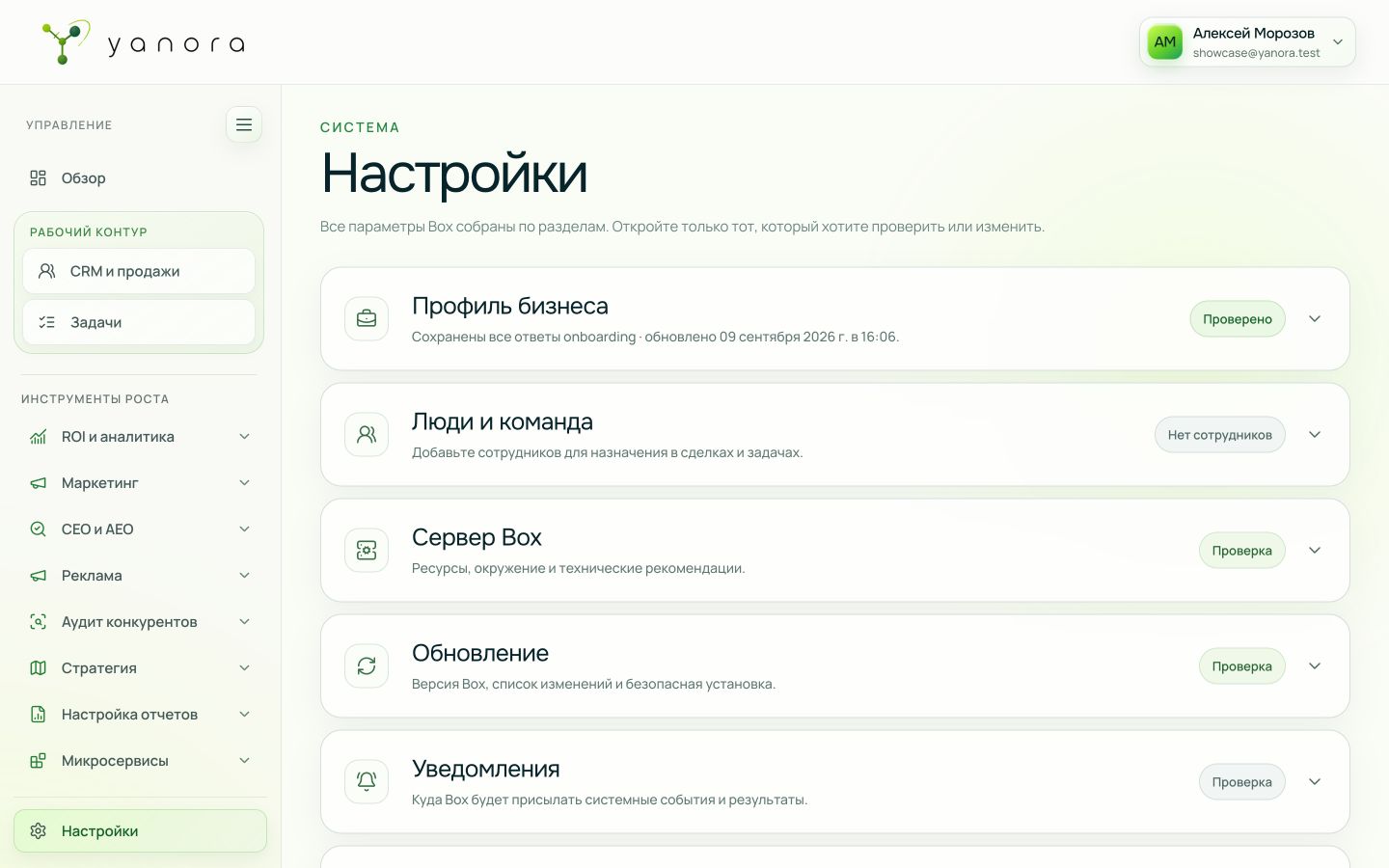The height and width of the screenshot is (868, 1389).
Task: Open the Обзор menu item
Action: coord(140,178)
